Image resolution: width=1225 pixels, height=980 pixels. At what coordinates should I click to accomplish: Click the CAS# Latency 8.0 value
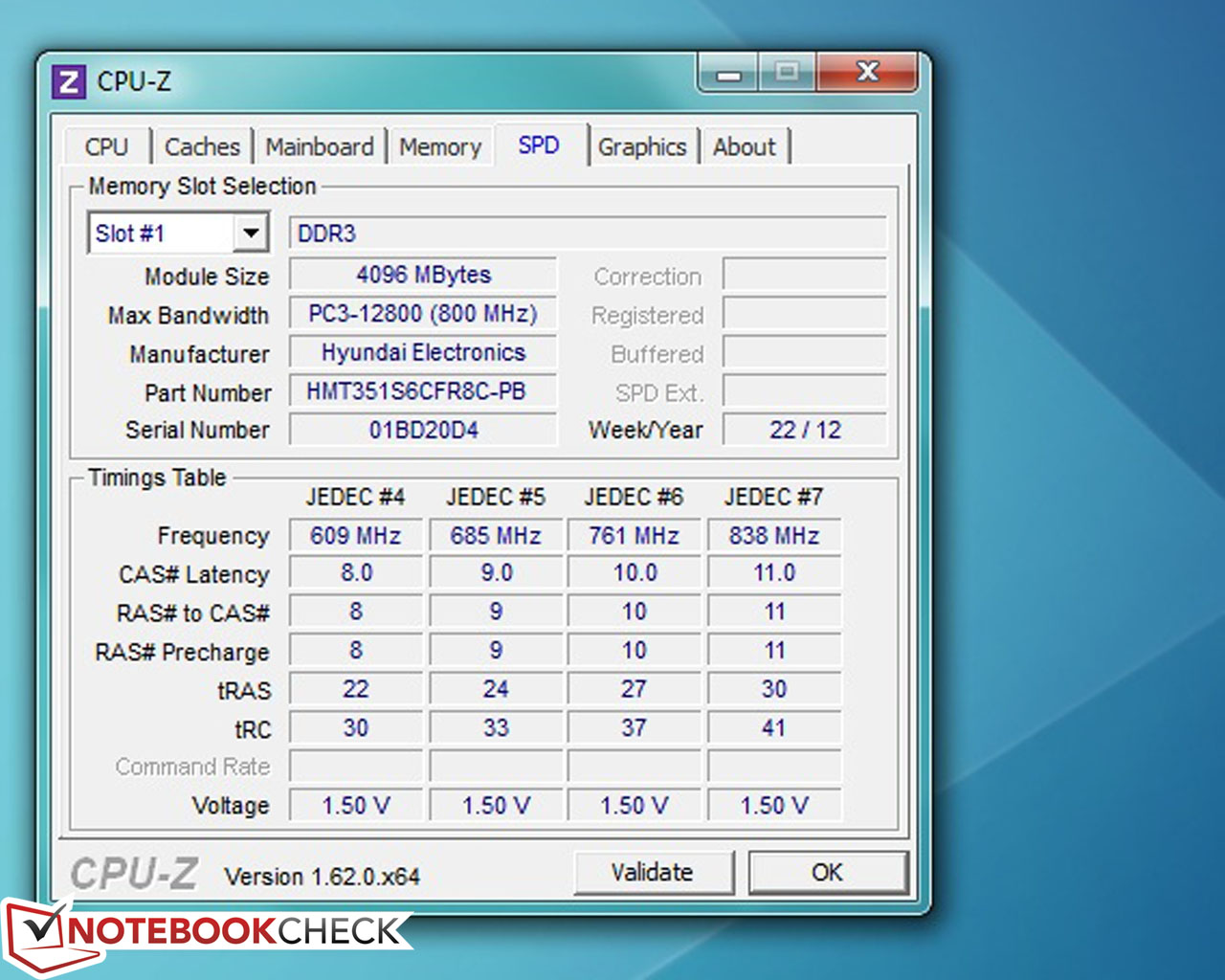[355, 573]
